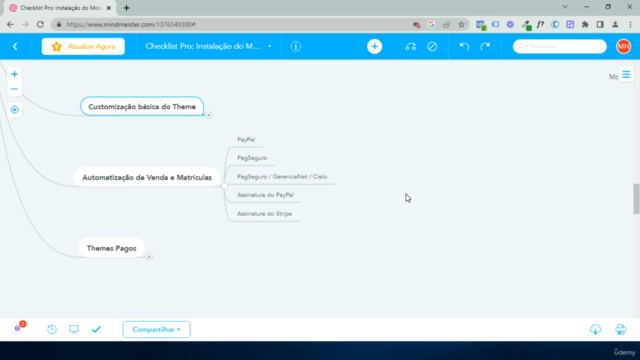Open the help icon with notification badge
This screenshot has height=360, width=640.
click(x=18, y=328)
